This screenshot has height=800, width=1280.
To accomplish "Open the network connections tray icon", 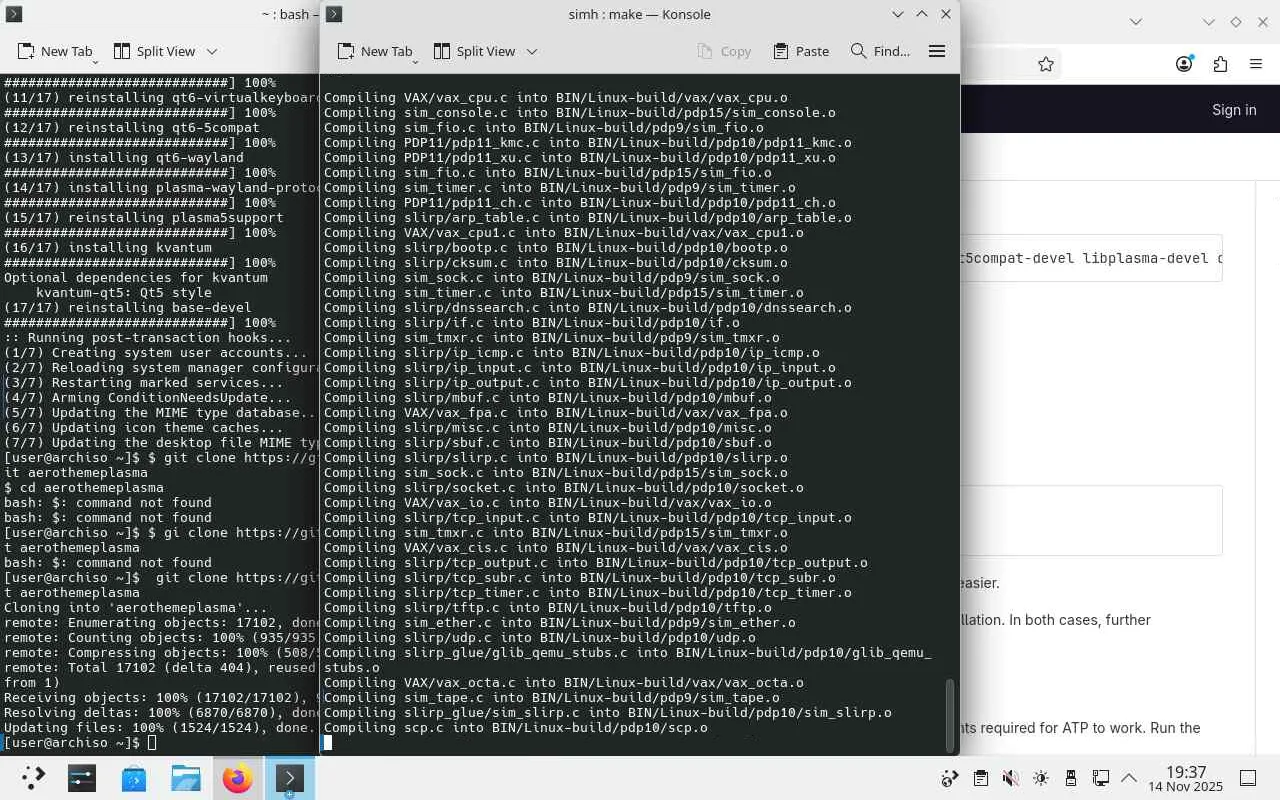I will coord(1100,778).
